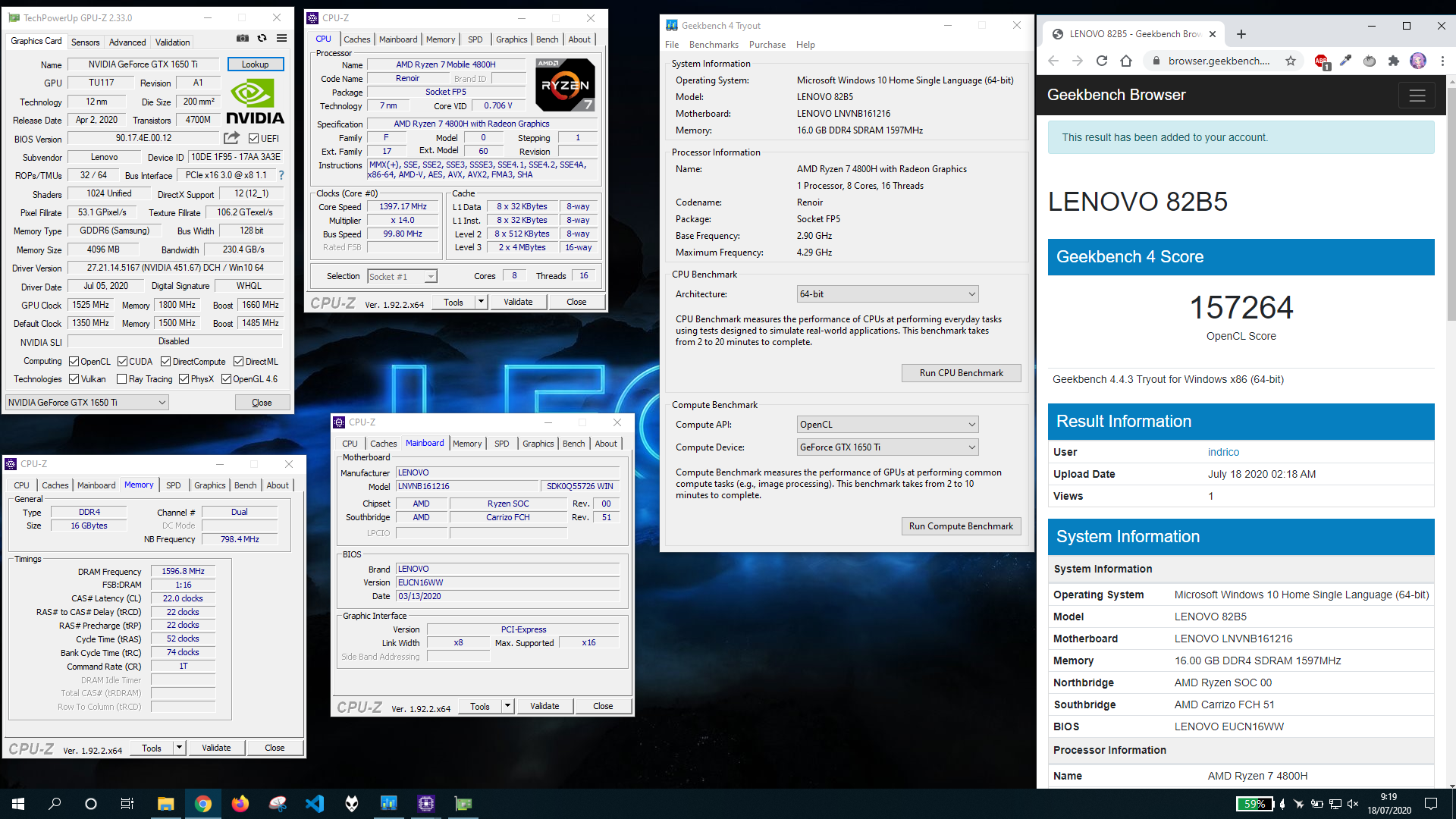Open the indrico user link
This screenshot has width=1456, height=819.
1223,452
